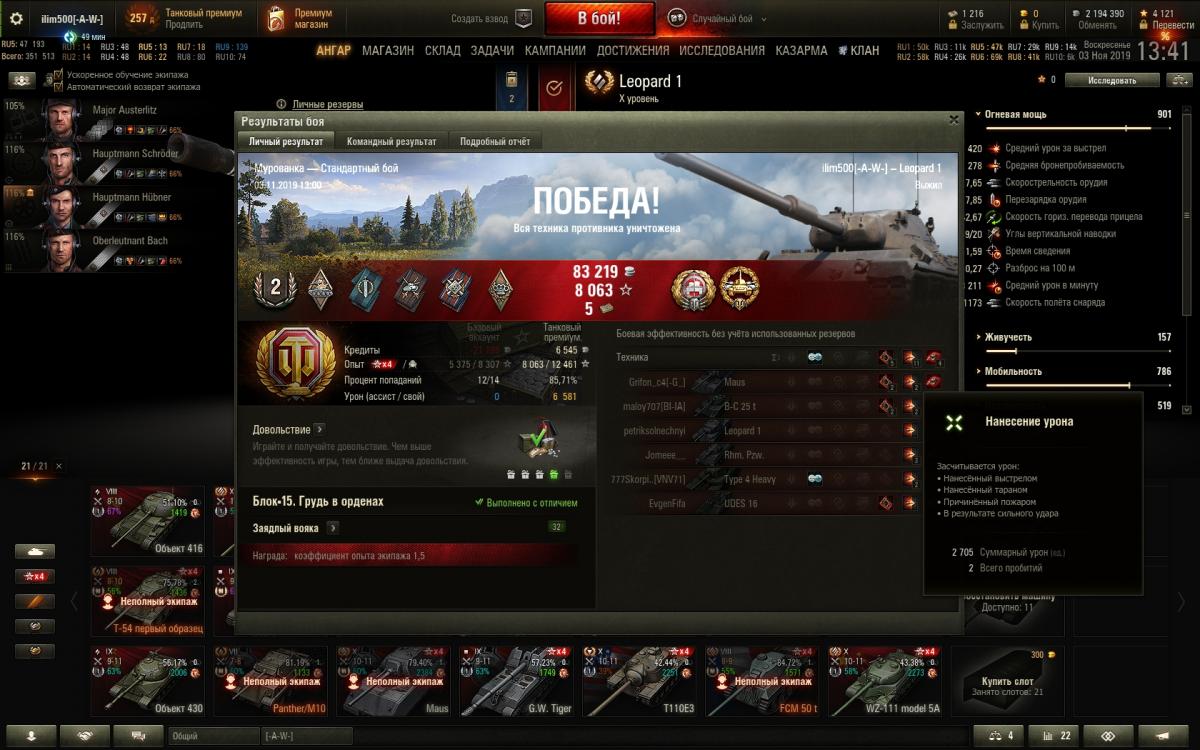Open the chat channels icon
This screenshot has height=750, width=1200.
[138, 735]
